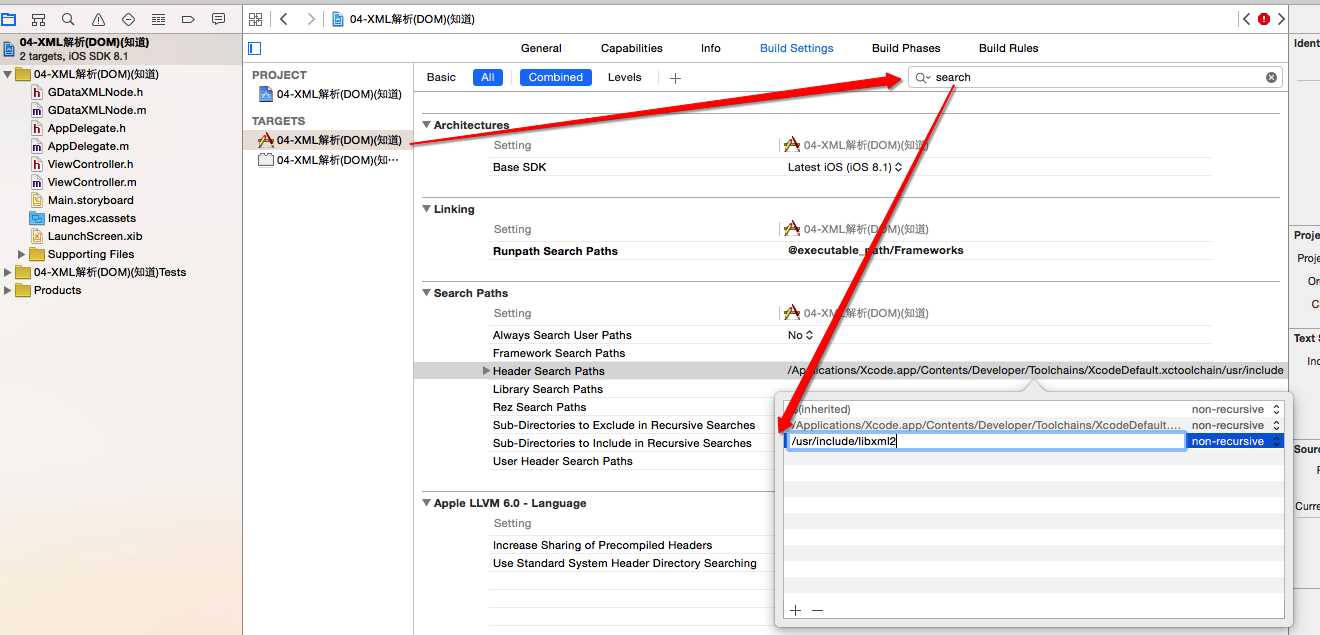
Task: Expand the Supporting Files folder
Action: coord(22,254)
